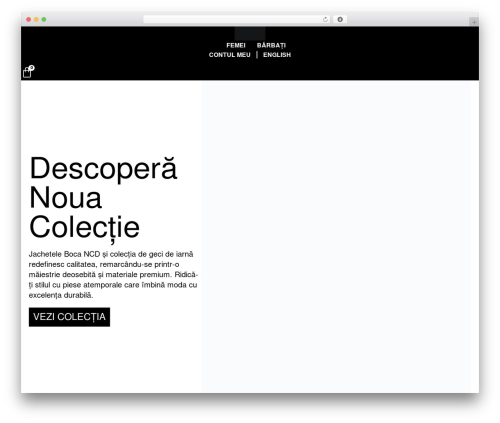500x423 pixels.
Task: Open a new tab with the plus button
Action: click(474, 22)
